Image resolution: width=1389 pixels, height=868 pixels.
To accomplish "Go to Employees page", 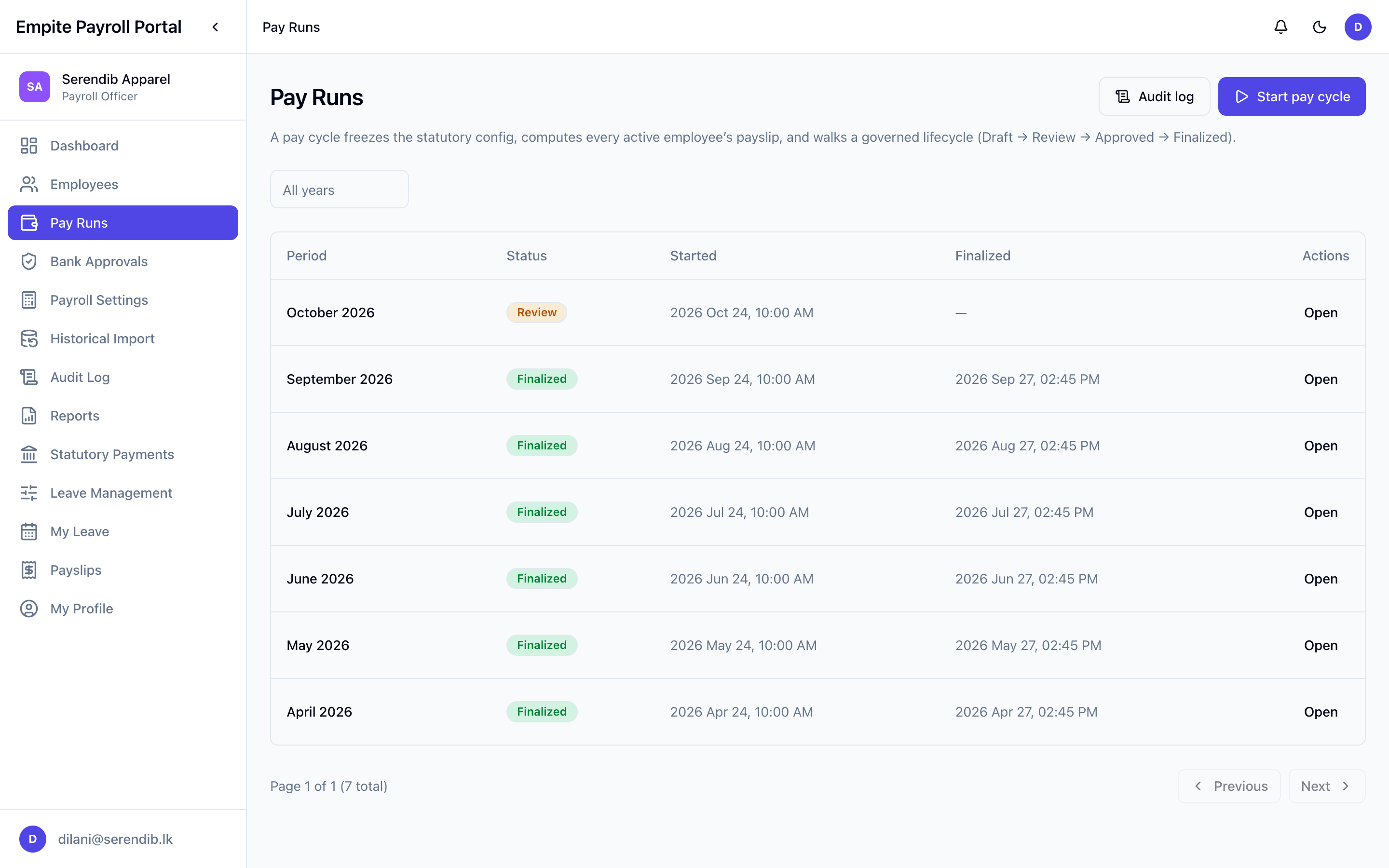I will (x=123, y=184).
